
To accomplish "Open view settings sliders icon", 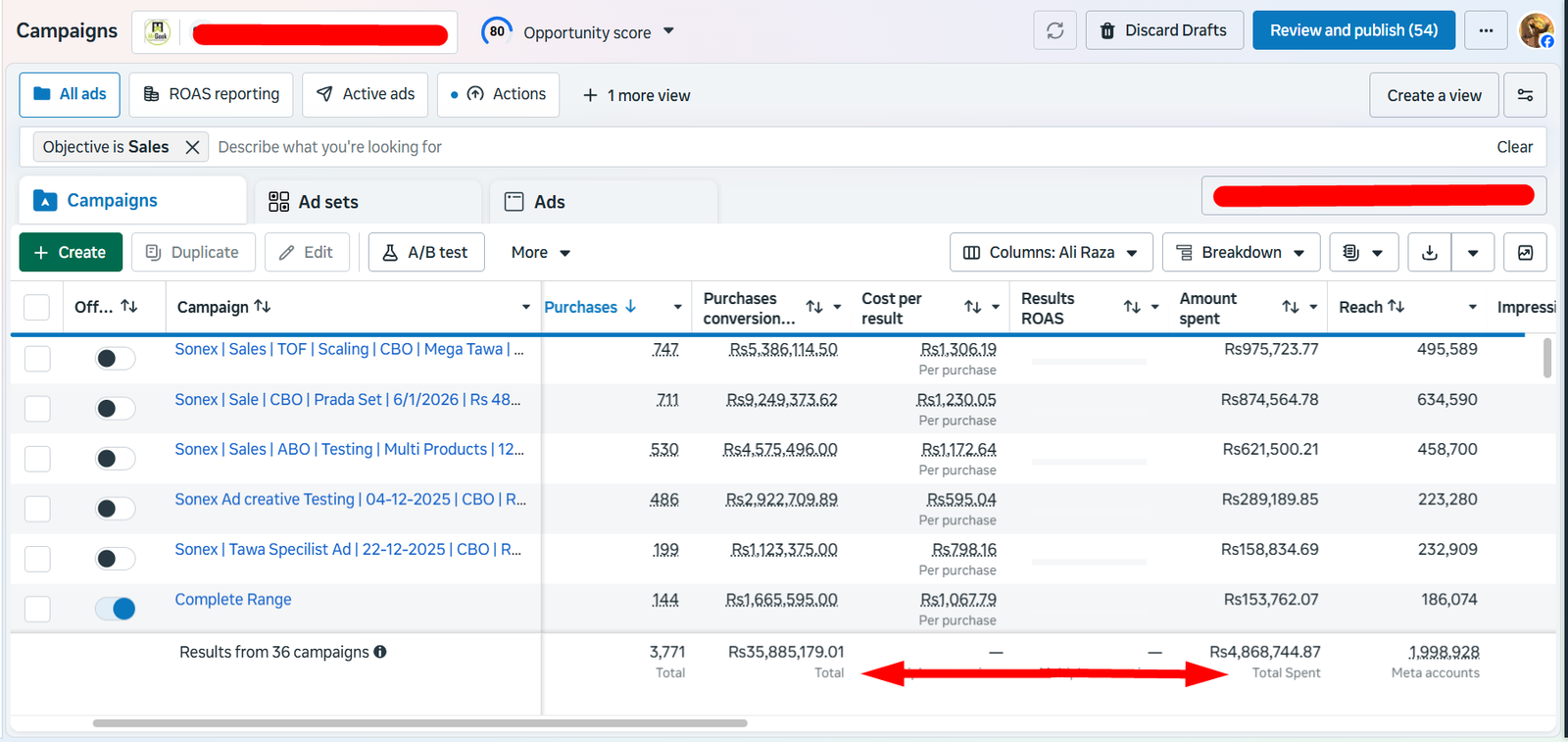I will pyautogui.click(x=1525, y=95).
